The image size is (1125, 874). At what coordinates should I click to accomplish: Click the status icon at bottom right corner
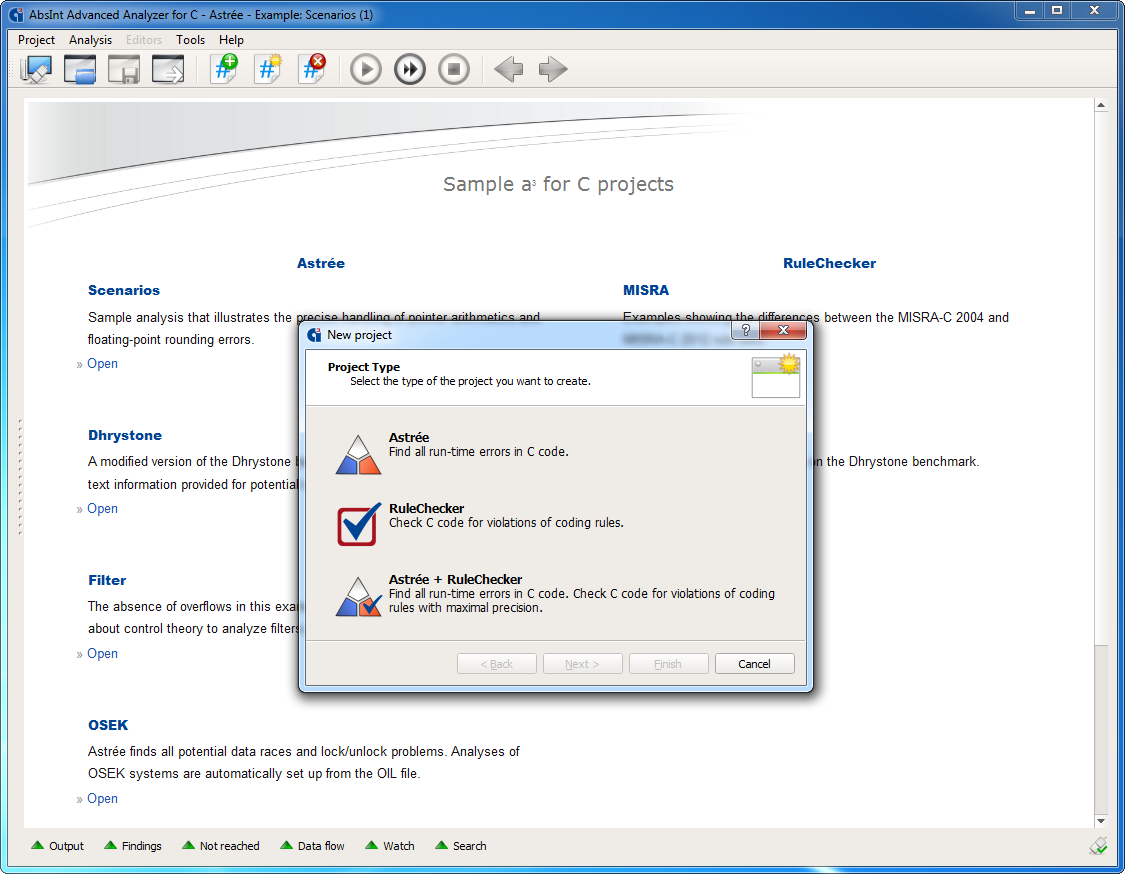pyautogui.click(x=1098, y=846)
